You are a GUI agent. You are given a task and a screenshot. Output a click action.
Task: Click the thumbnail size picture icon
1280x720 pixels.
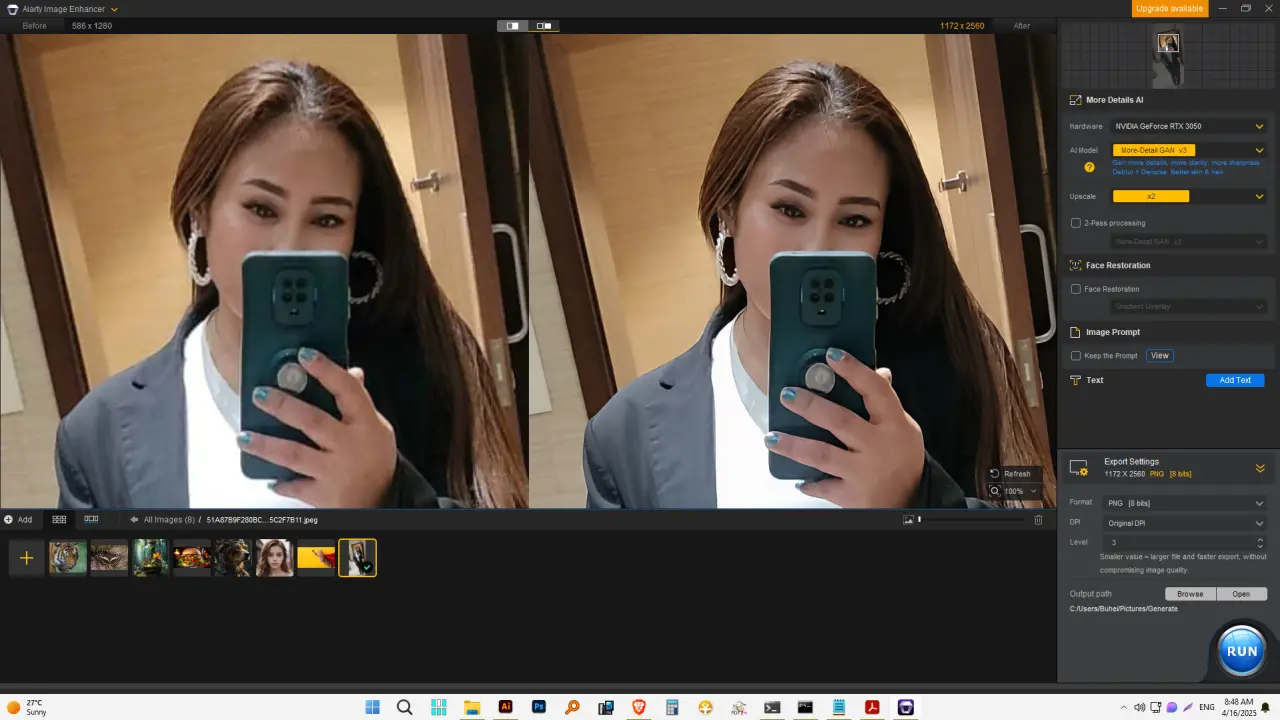click(908, 520)
